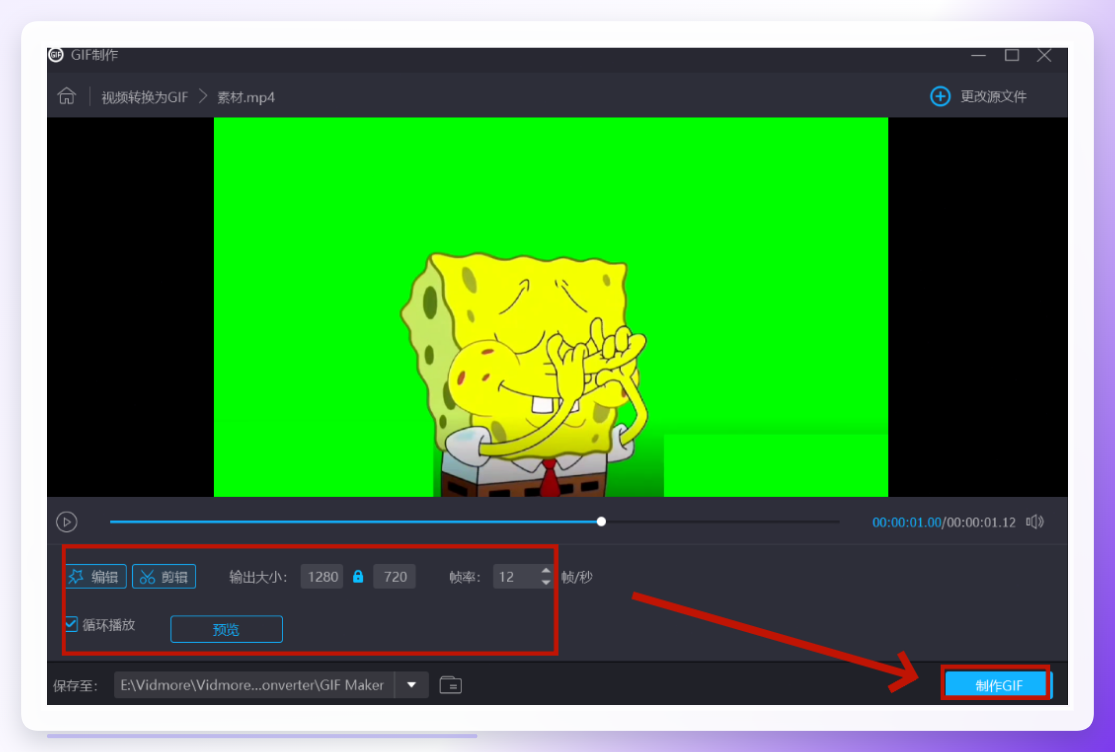Close the GIF制作 window
Image resolution: width=1115 pixels, height=752 pixels.
point(1044,55)
